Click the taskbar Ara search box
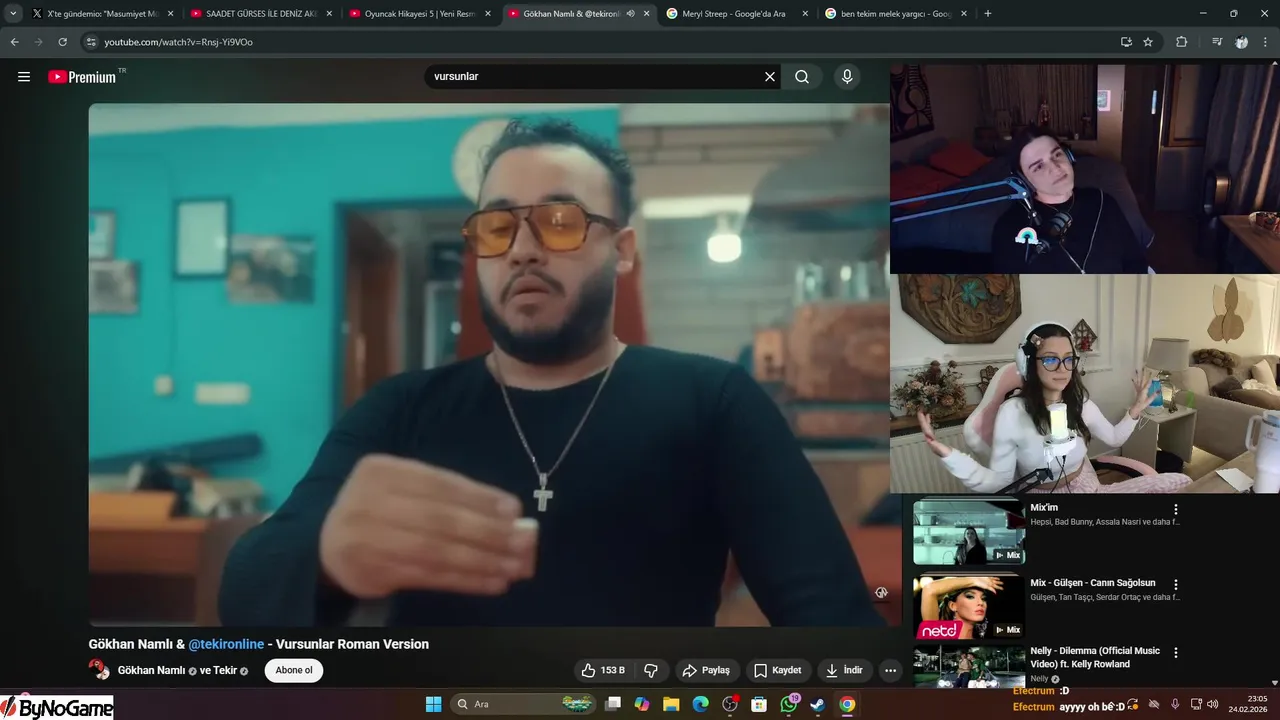 pos(525,704)
